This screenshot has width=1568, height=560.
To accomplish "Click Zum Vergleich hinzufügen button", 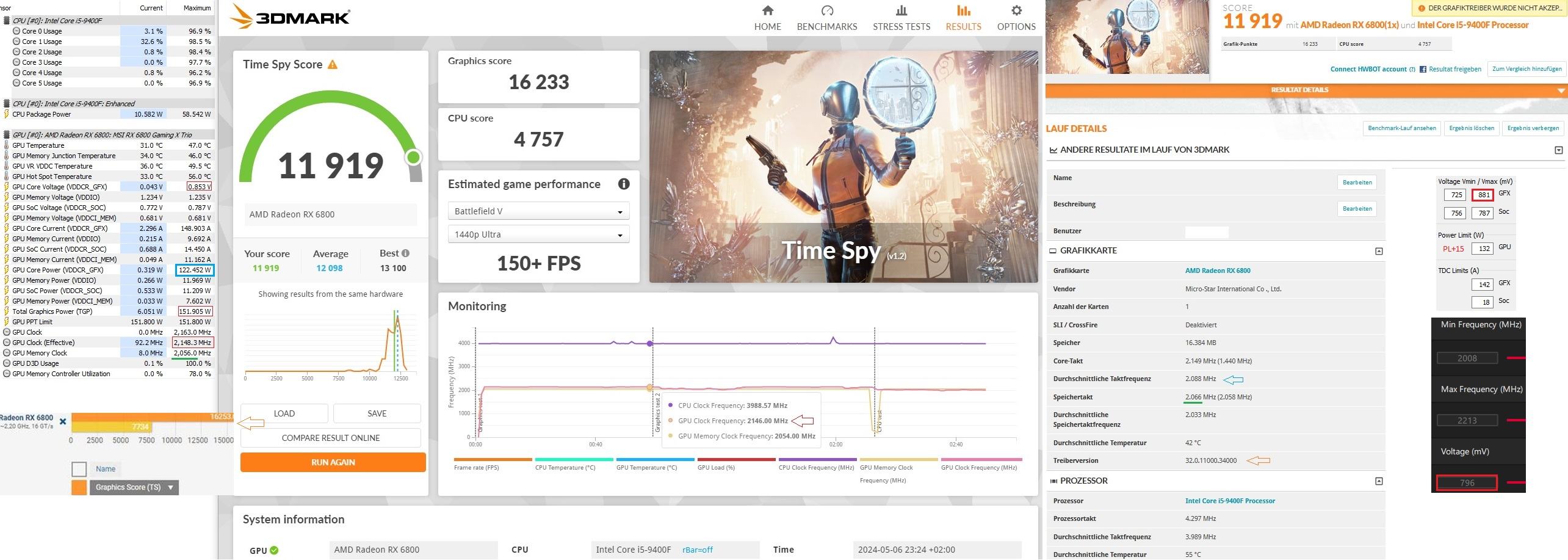I will click(1527, 69).
